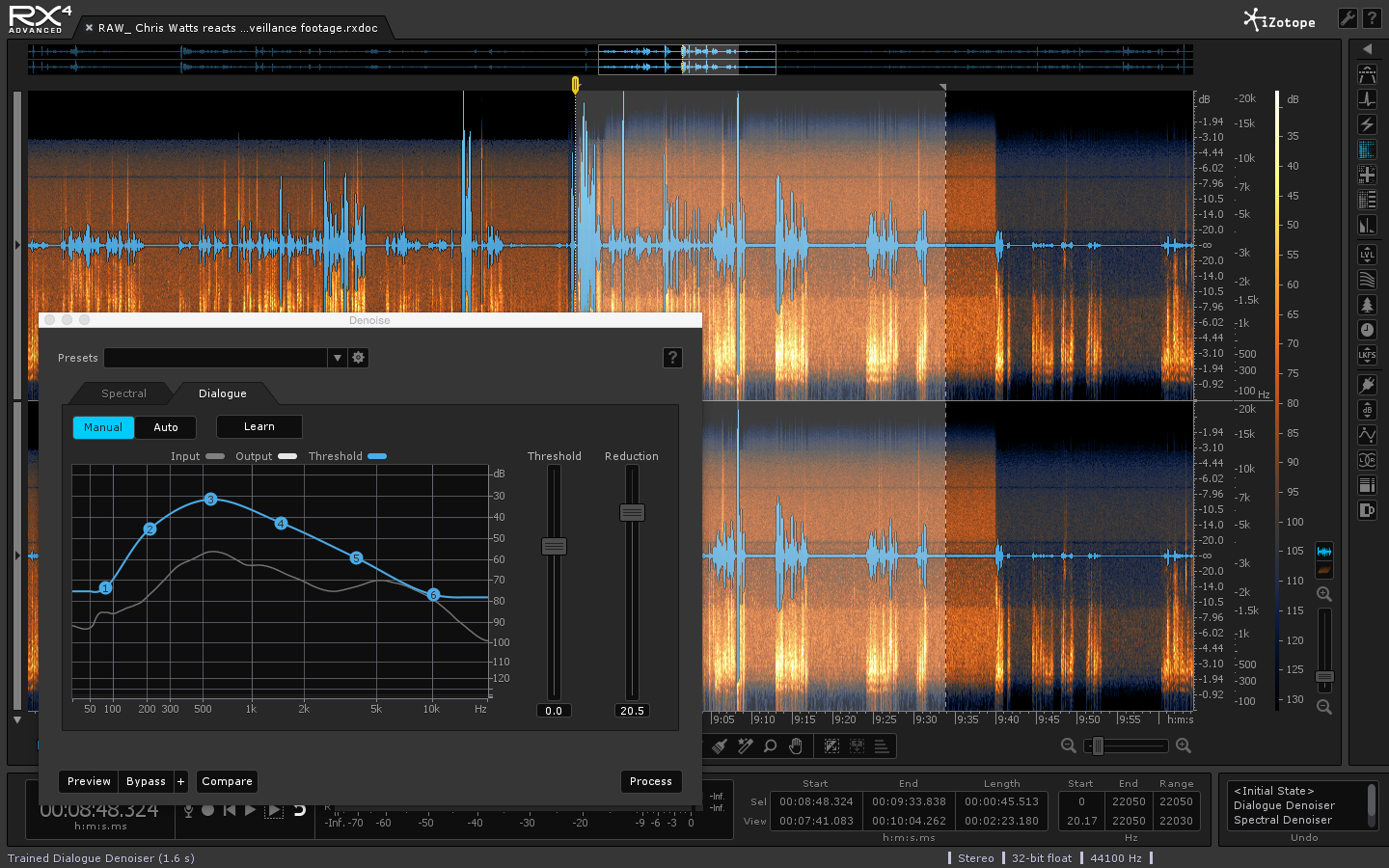Select Initial State in undo history

[x=1273, y=791]
